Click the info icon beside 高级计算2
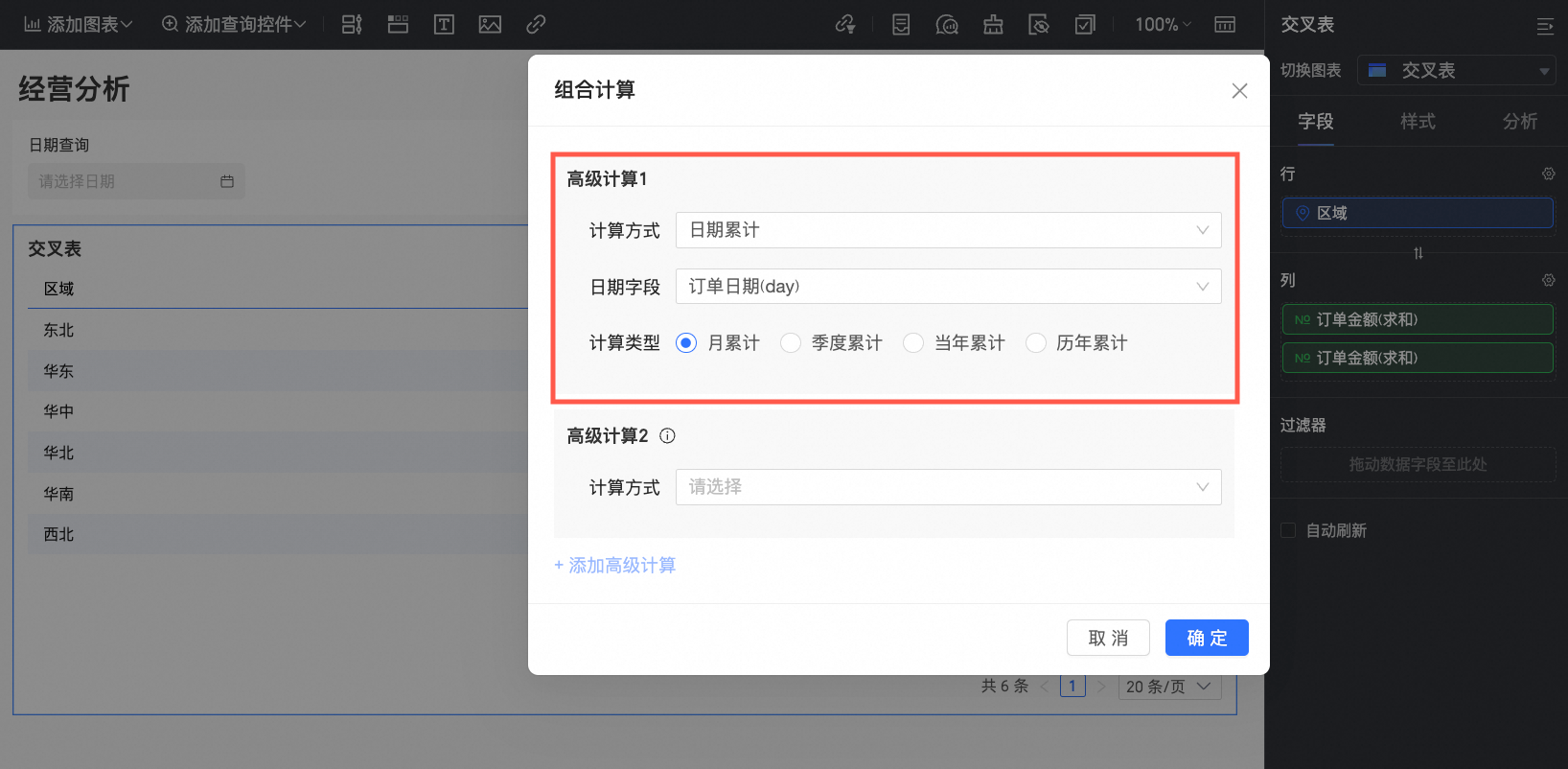Screen dimensions: 1568x769 click(668, 436)
